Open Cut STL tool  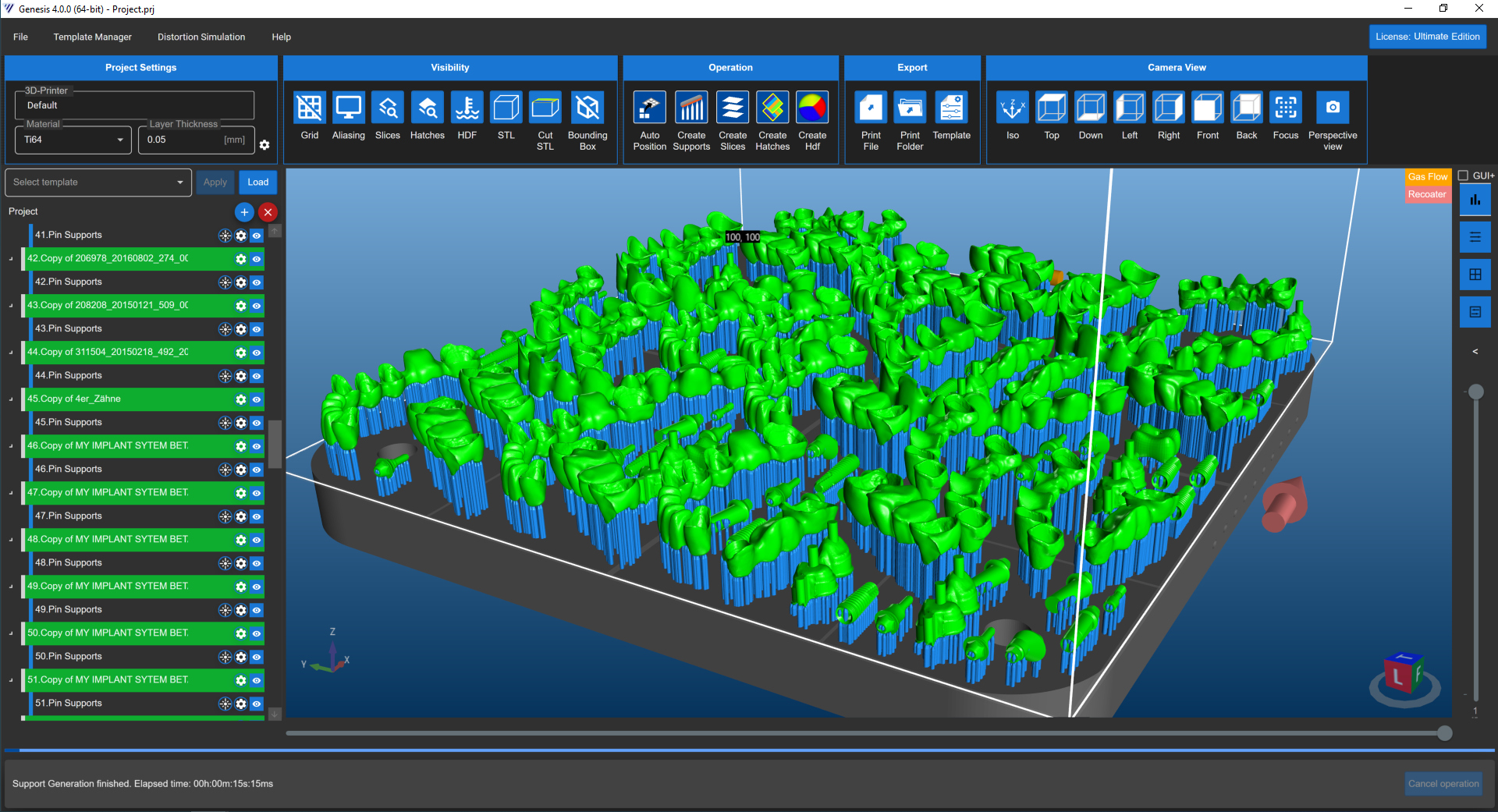(545, 108)
